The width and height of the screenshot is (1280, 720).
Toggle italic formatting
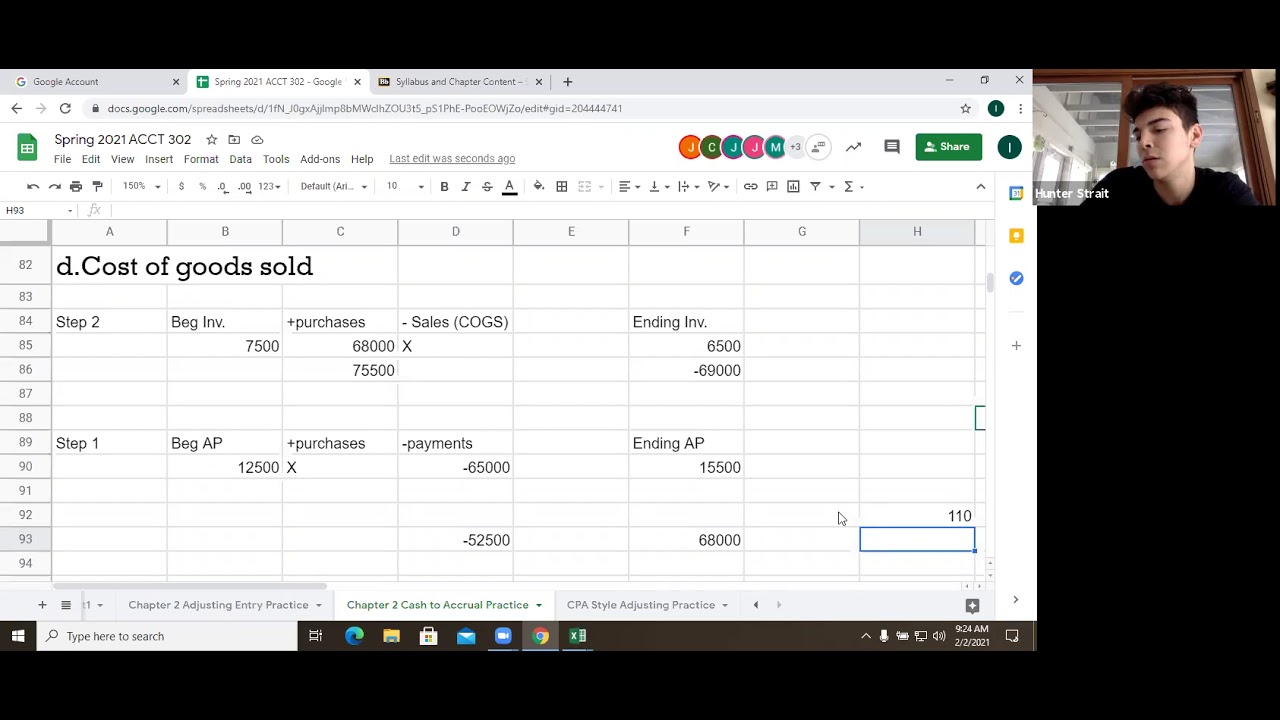(x=465, y=186)
